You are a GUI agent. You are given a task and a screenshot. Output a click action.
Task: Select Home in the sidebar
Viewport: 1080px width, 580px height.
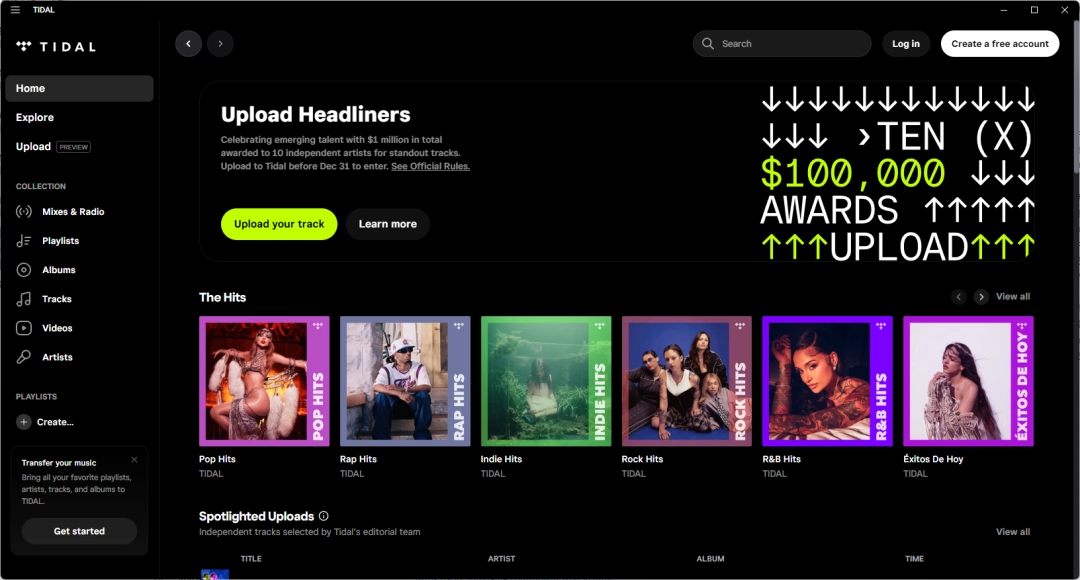click(29, 88)
